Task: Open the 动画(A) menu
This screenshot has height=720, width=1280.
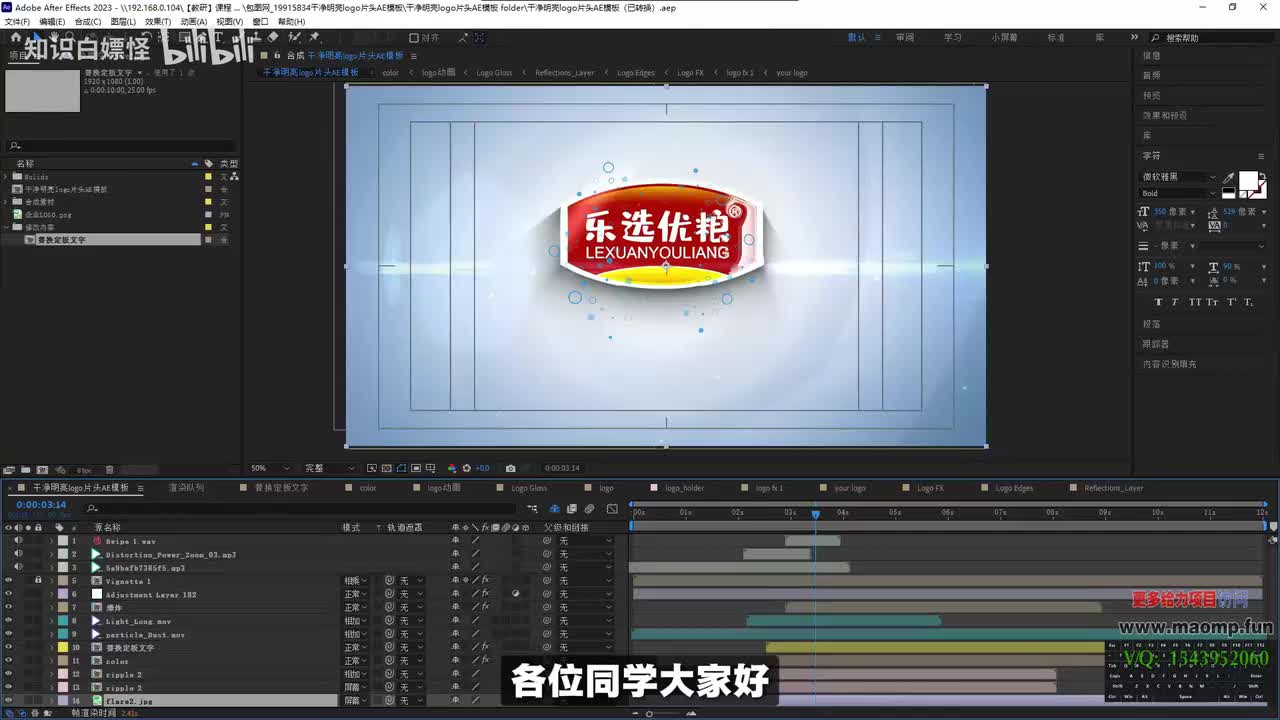Action: (194, 21)
